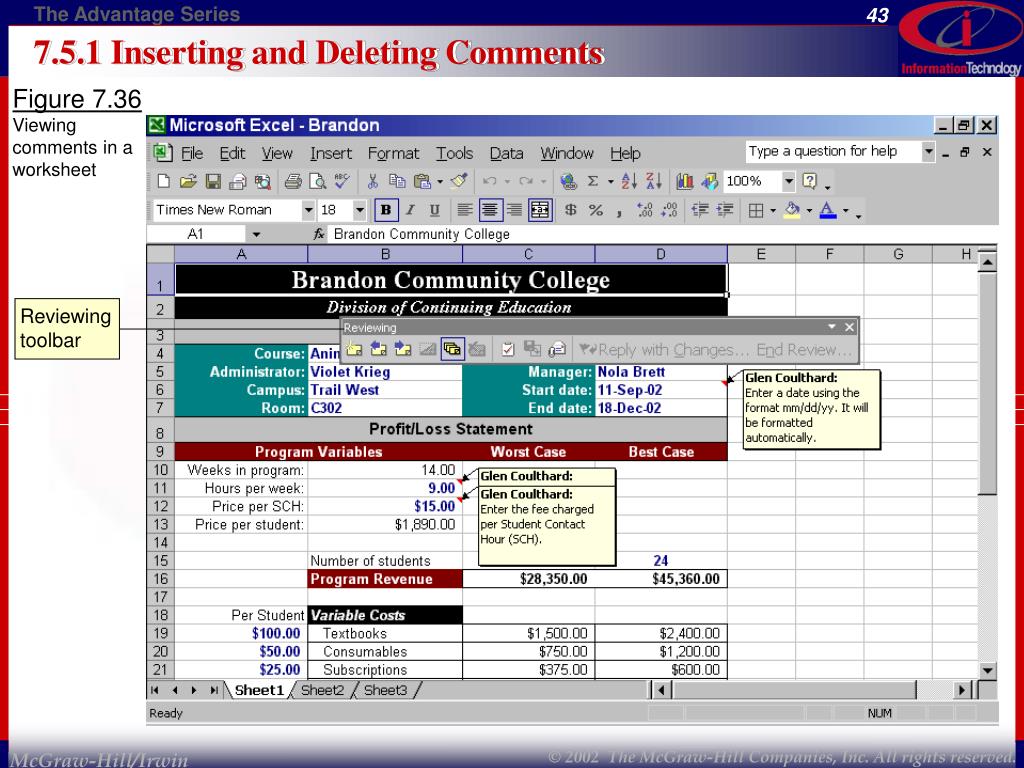The height and width of the screenshot is (768, 1024).
Task: Click the Decrease Decimal icon
Action: click(669, 210)
